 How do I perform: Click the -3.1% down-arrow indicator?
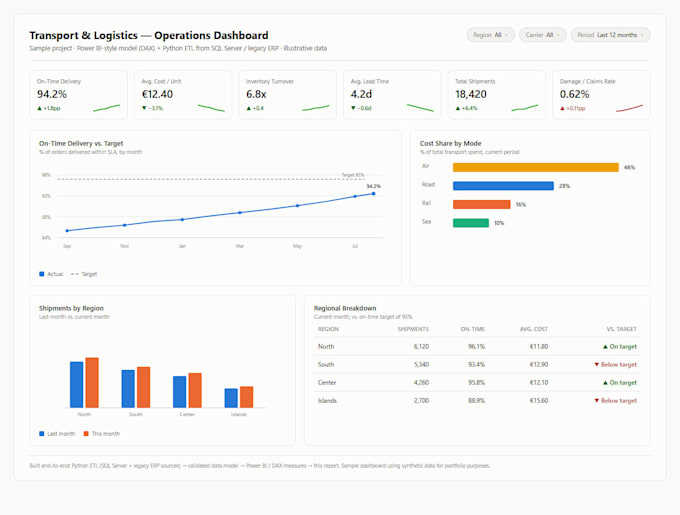(x=152, y=108)
